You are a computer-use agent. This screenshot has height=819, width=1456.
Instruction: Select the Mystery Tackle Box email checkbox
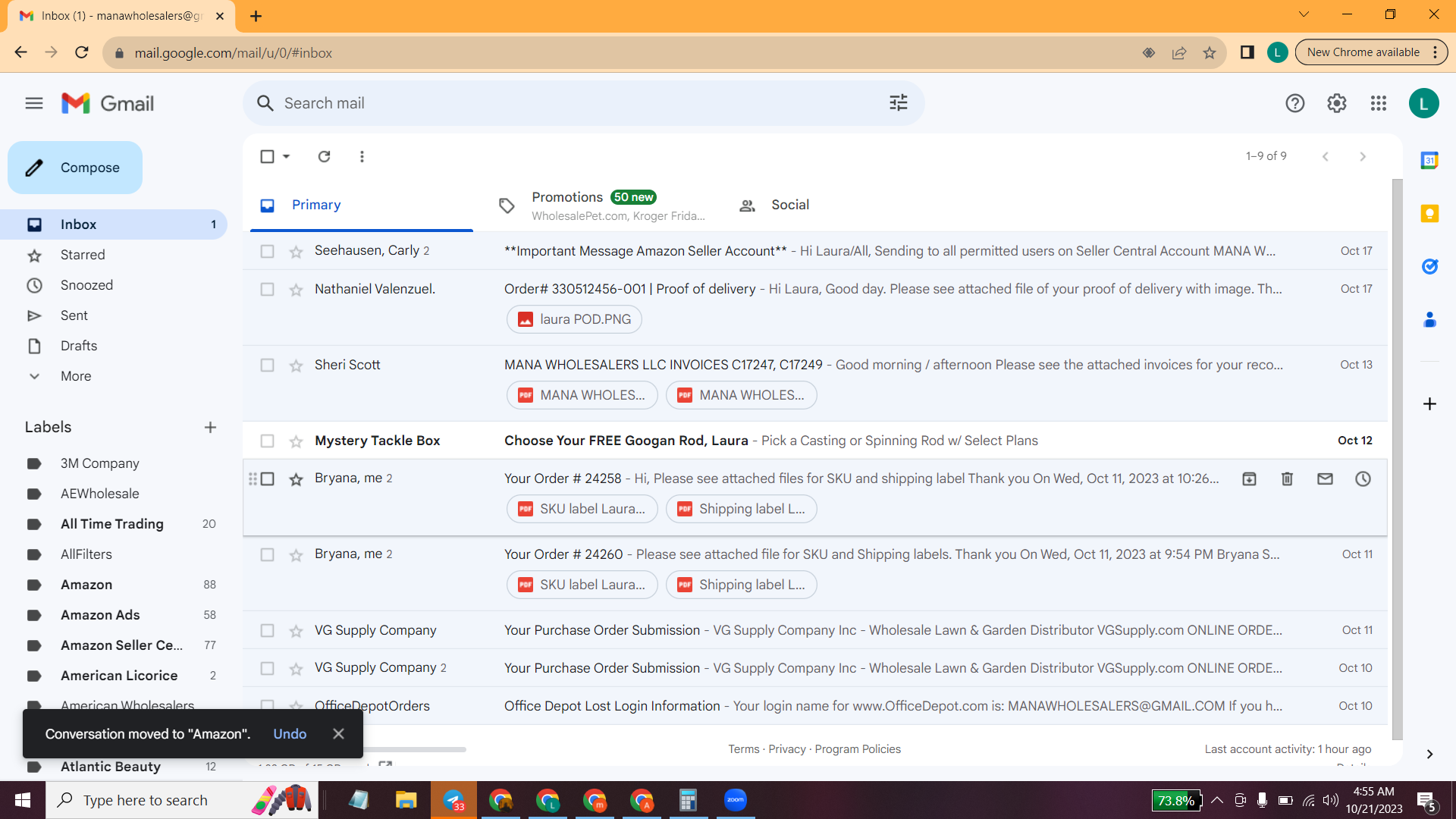[x=267, y=441]
